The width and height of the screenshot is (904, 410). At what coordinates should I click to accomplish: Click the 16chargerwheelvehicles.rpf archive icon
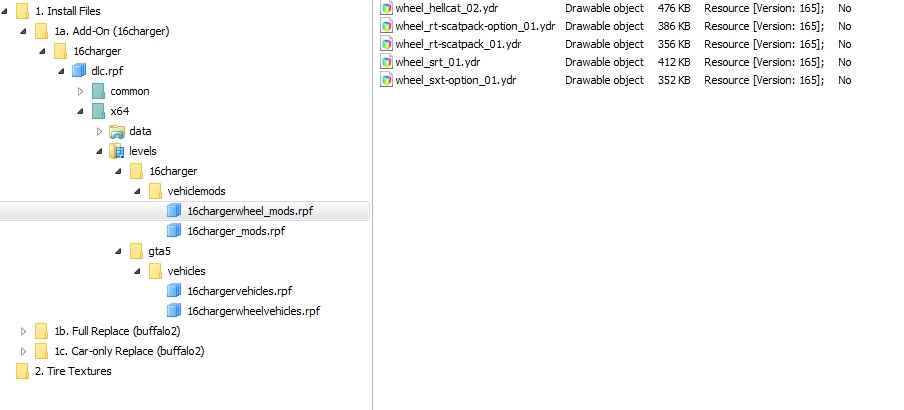coord(174,311)
